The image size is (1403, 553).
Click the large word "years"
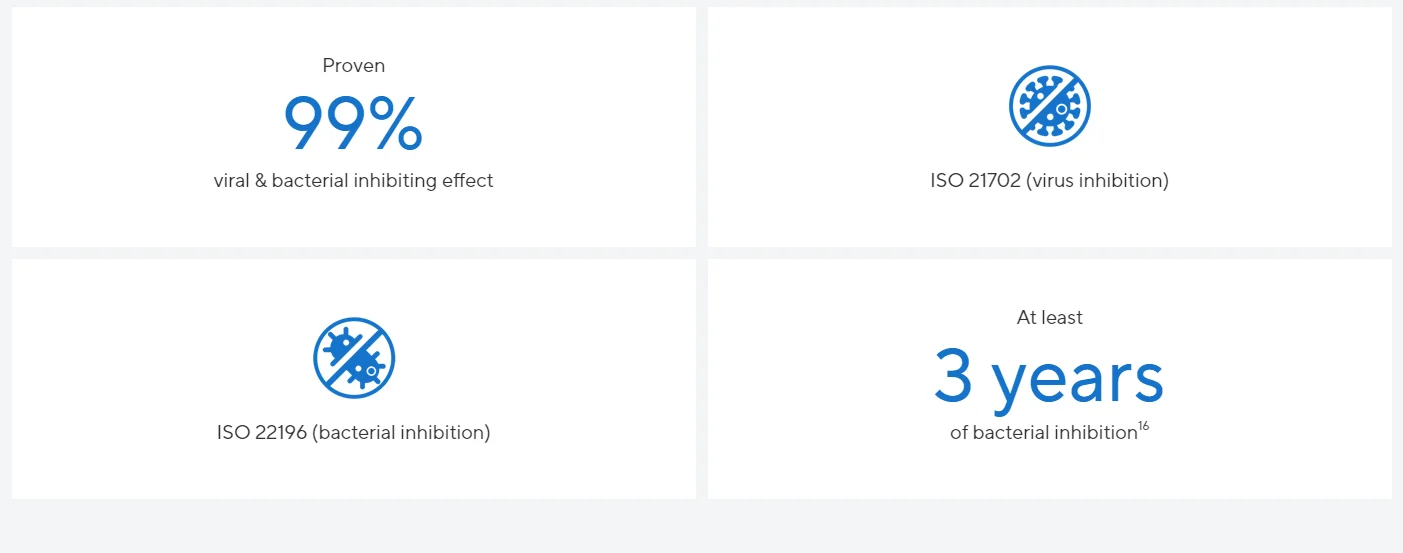tap(1078, 380)
